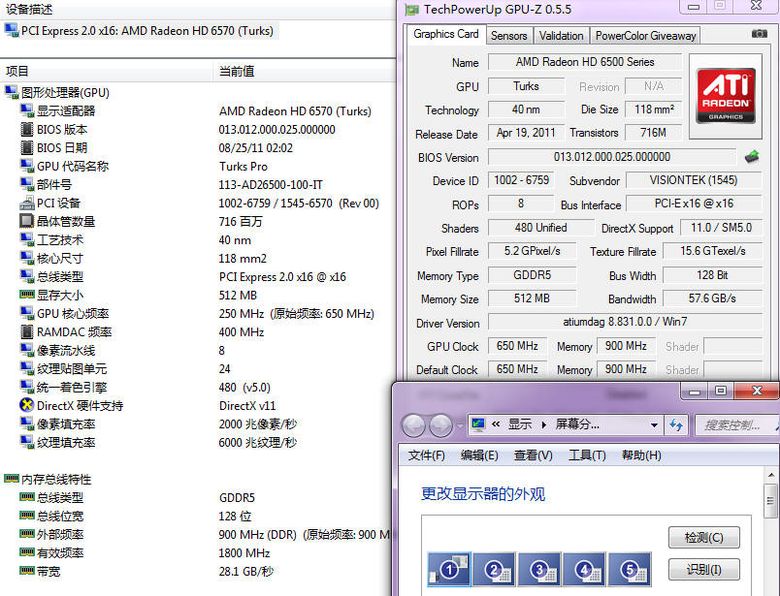Open the 编辑(E) menu

point(480,455)
